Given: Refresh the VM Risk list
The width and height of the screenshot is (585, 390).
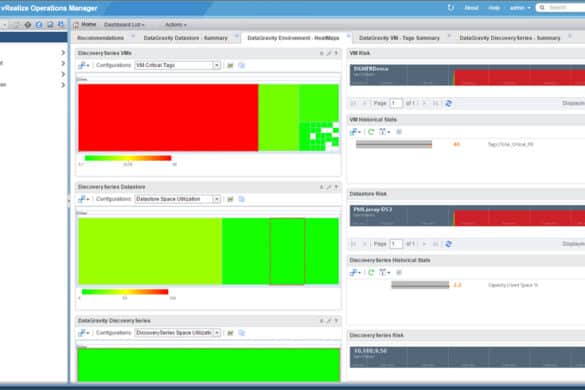Looking at the screenshot, I should [448, 103].
